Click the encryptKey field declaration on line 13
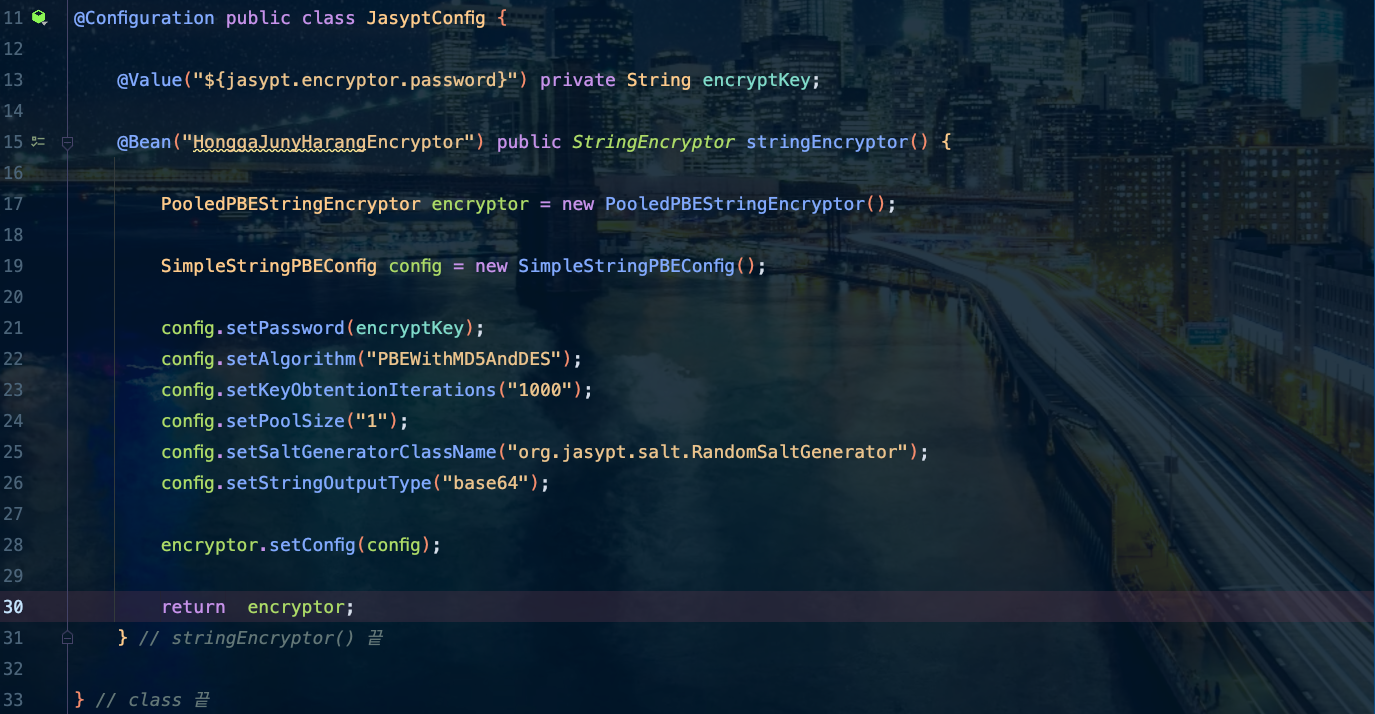The height and width of the screenshot is (714, 1375). pyautogui.click(x=756, y=80)
